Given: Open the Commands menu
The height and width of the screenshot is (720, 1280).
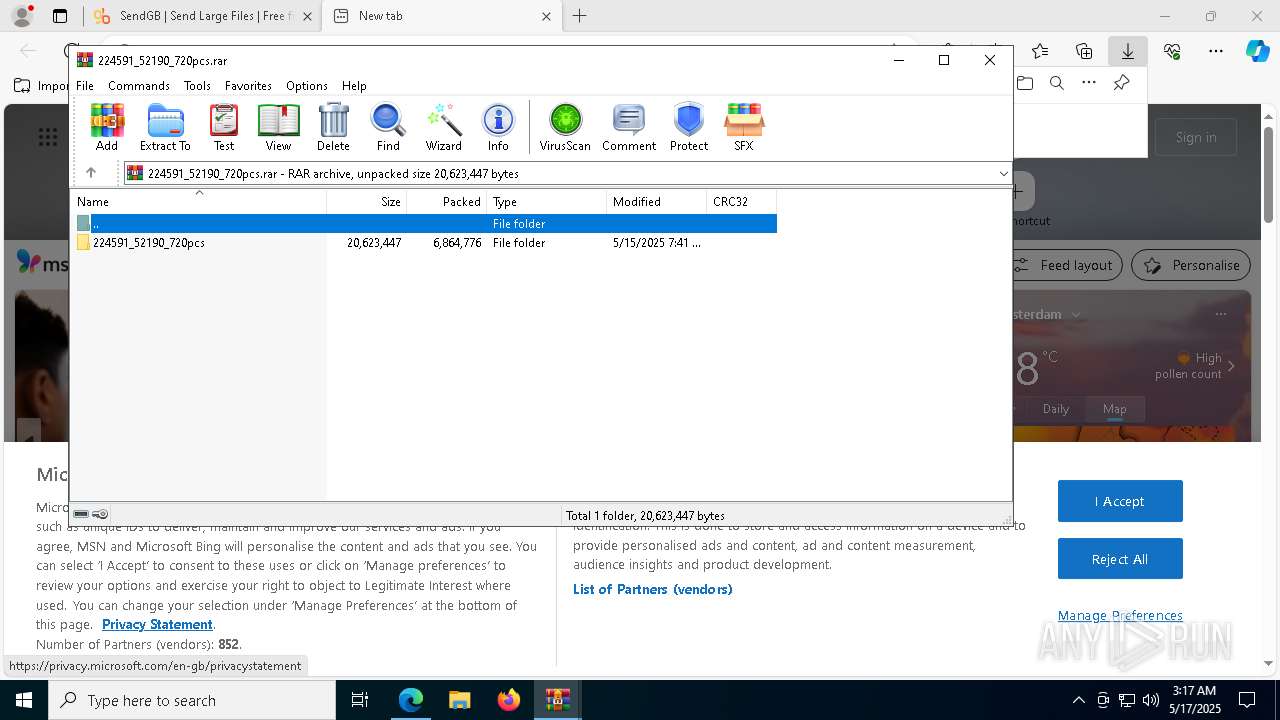Looking at the screenshot, I should [x=139, y=86].
